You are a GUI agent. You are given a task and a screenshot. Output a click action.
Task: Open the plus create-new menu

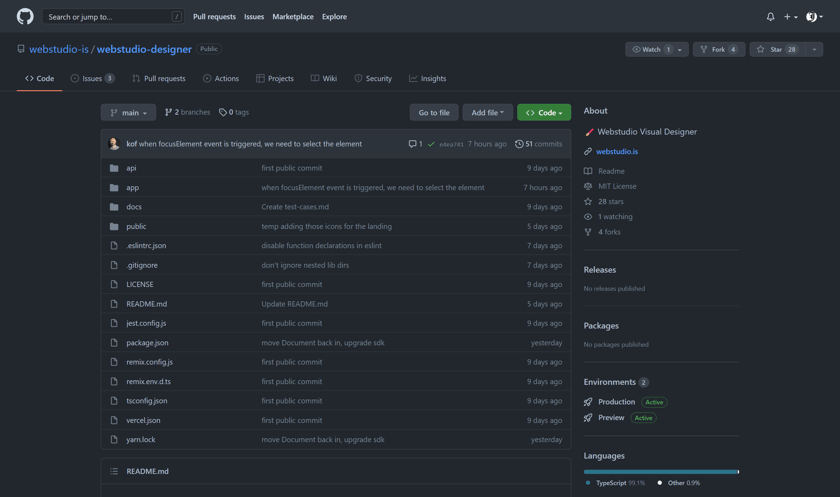point(791,17)
